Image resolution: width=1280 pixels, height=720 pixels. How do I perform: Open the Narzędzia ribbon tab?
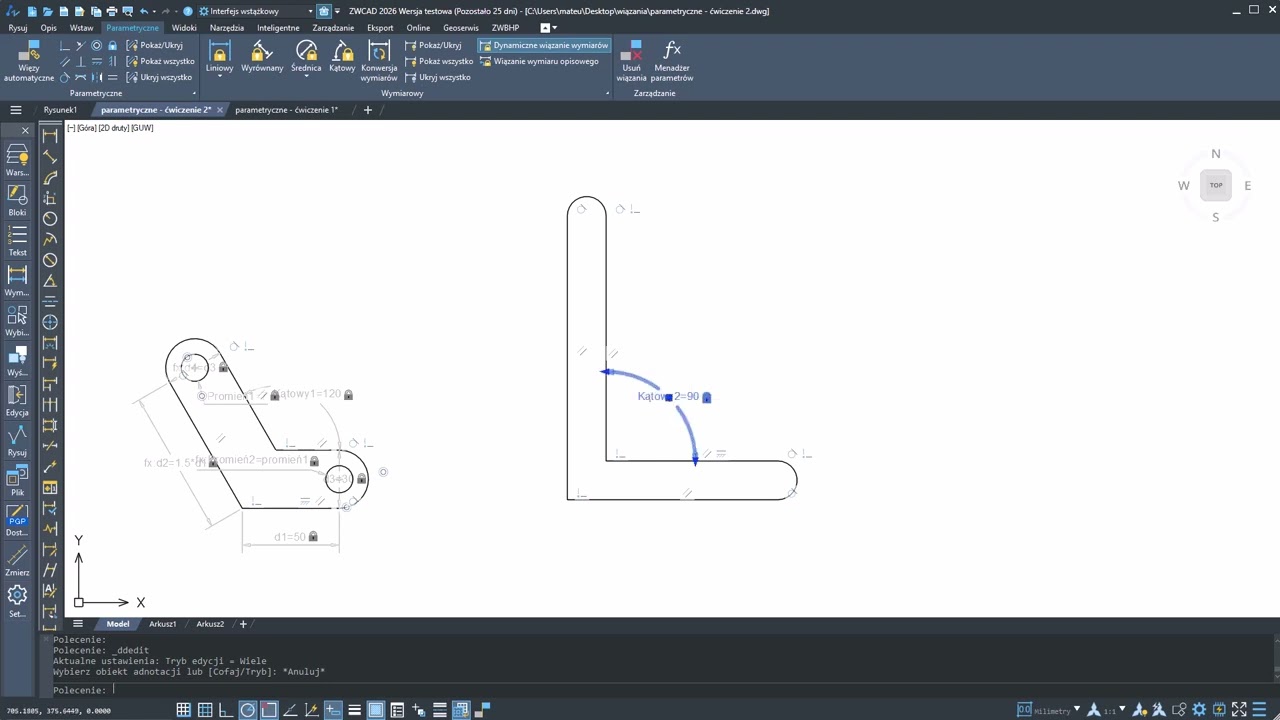pyautogui.click(x=227, y=28)
